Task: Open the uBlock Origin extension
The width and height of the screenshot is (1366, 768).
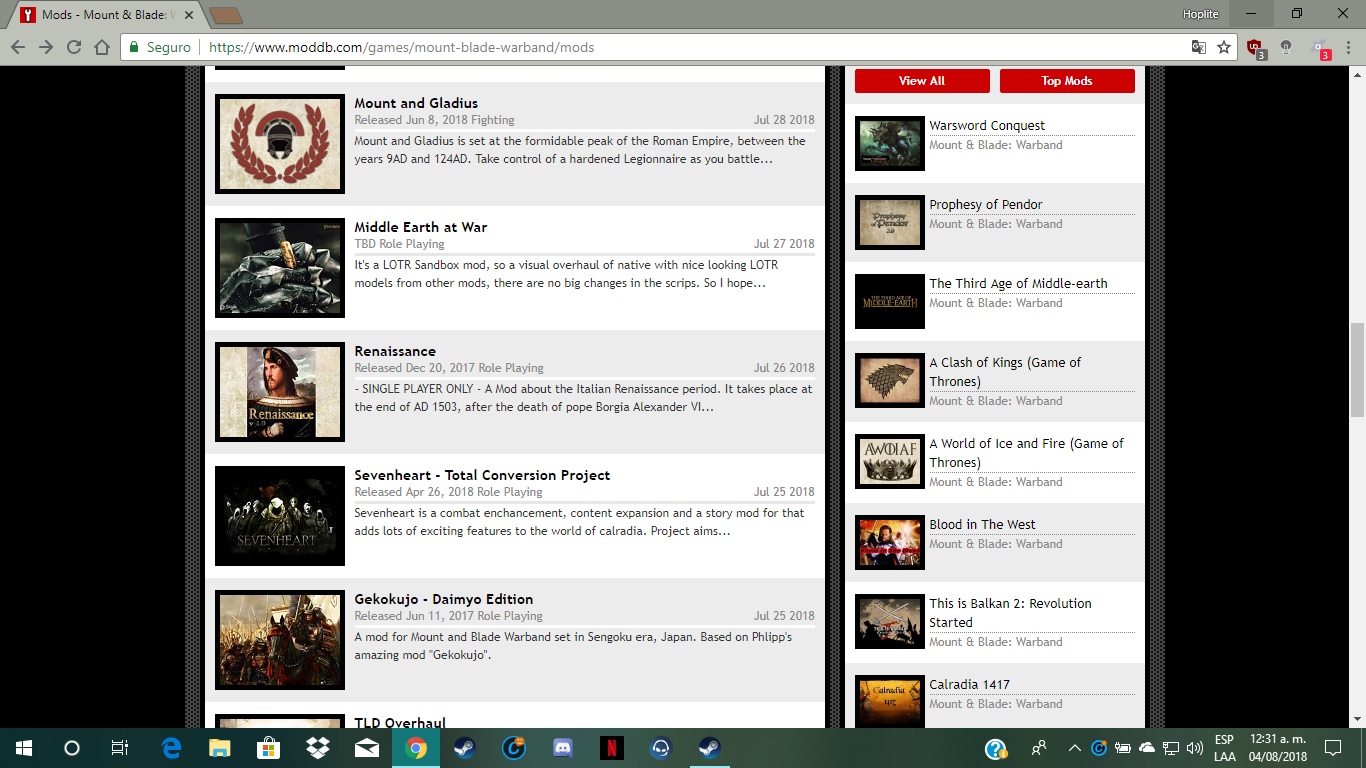Action: click(1255, 48)
